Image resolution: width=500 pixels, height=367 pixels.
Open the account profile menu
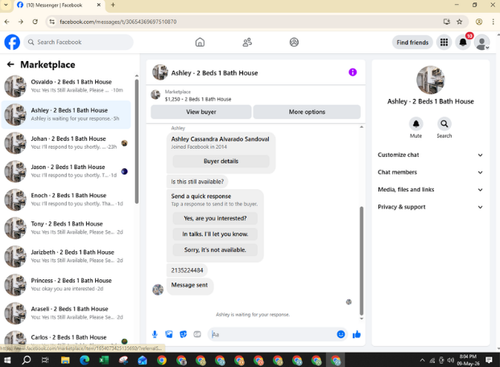pos(482,43)
